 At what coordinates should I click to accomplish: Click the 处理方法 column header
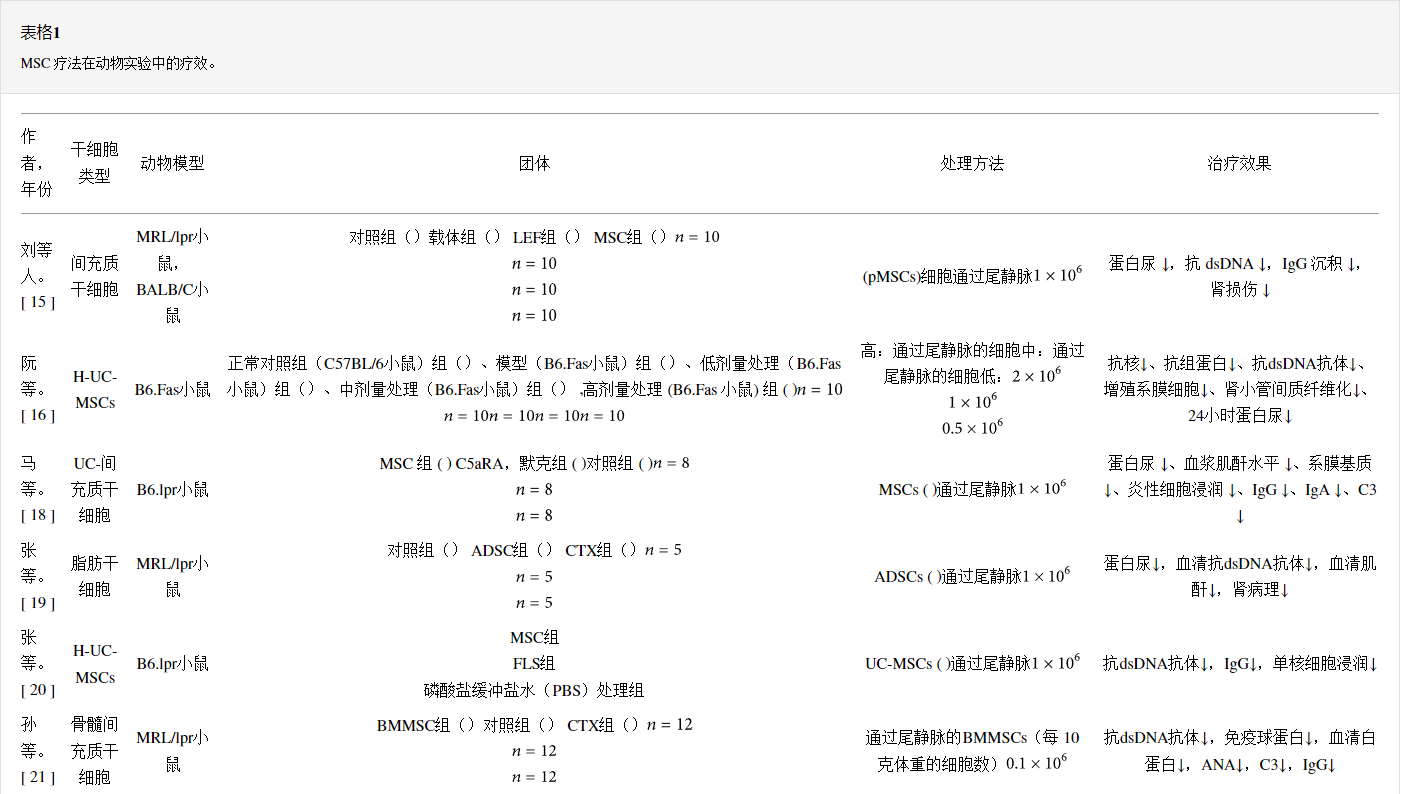(972, 163)
